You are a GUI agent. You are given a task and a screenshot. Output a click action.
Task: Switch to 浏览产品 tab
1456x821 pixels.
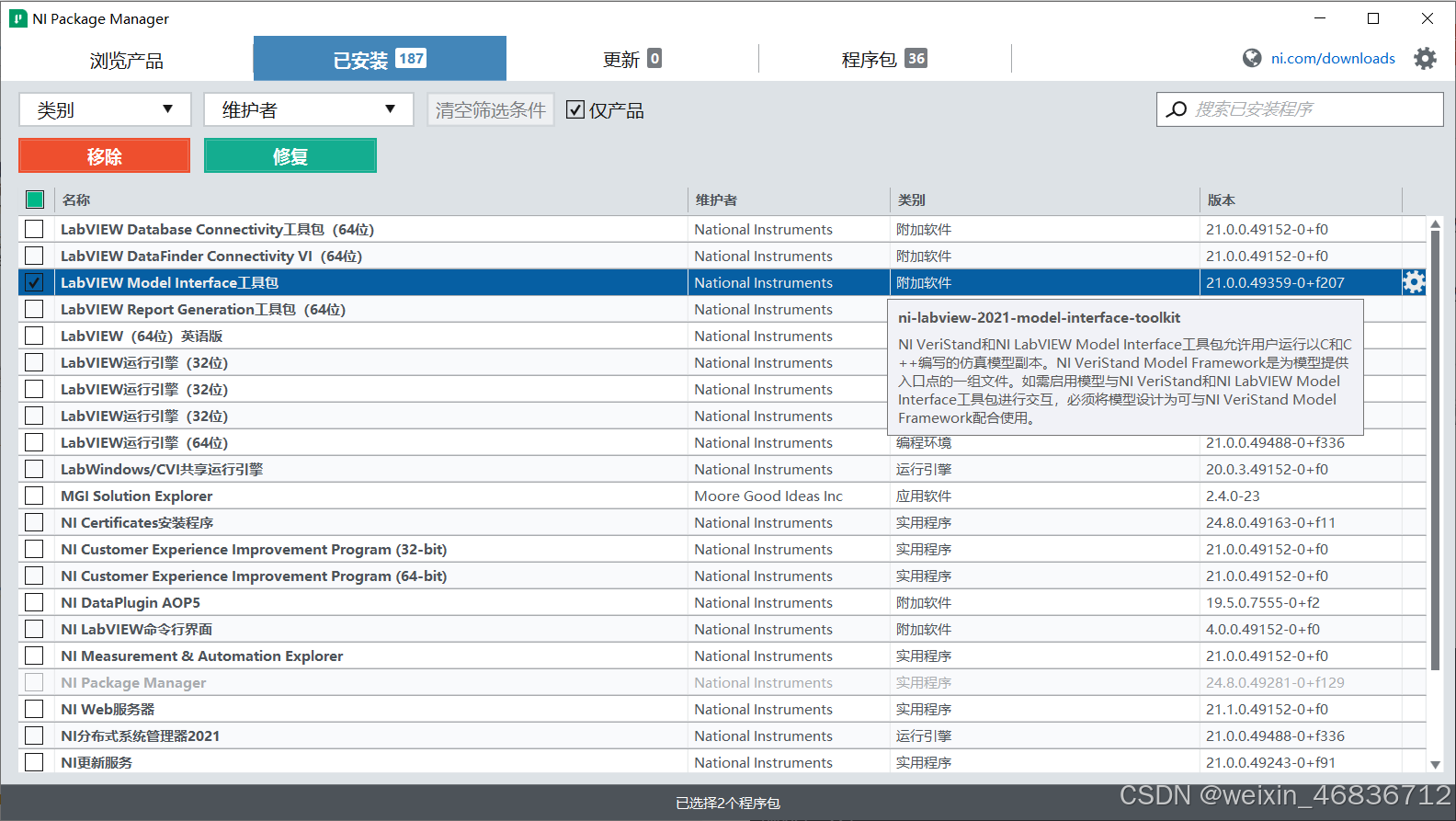point(127,60)
